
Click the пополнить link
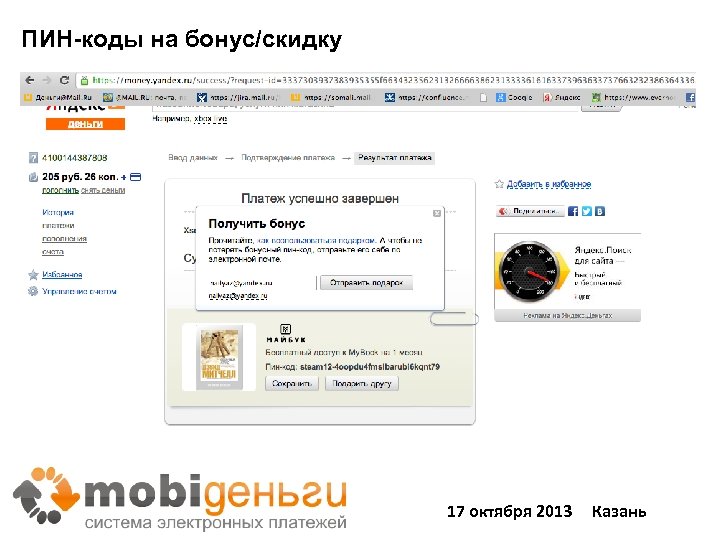coord(60,190)
